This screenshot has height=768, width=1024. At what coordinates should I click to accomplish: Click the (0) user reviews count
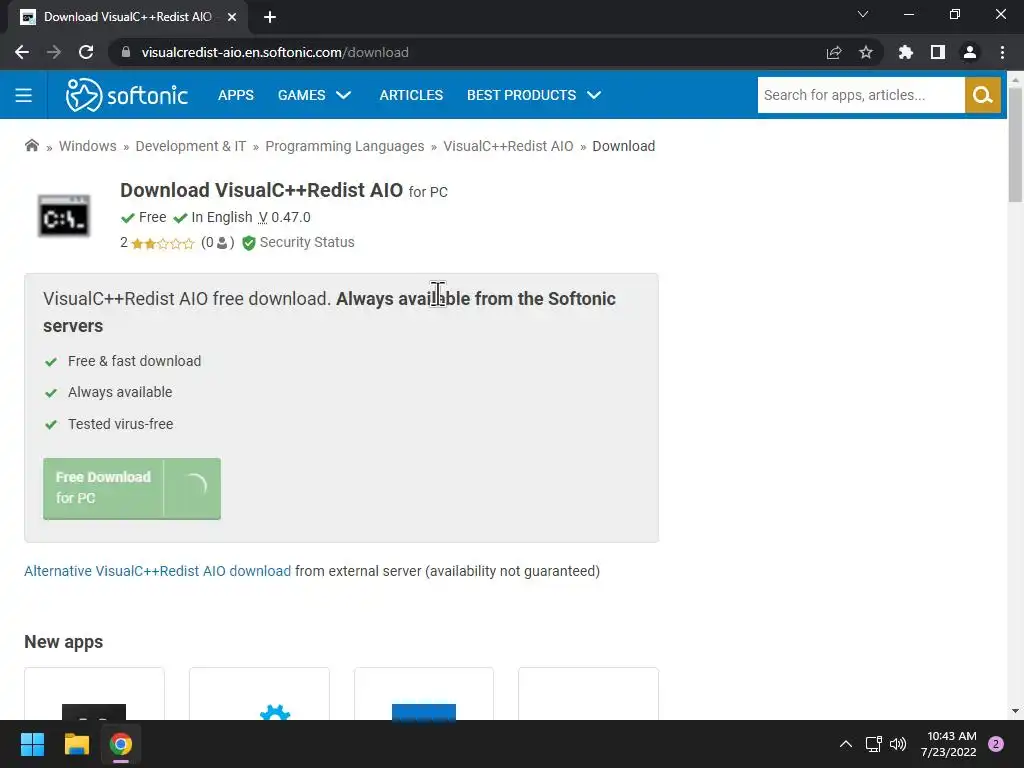click(x=217, y=243)
